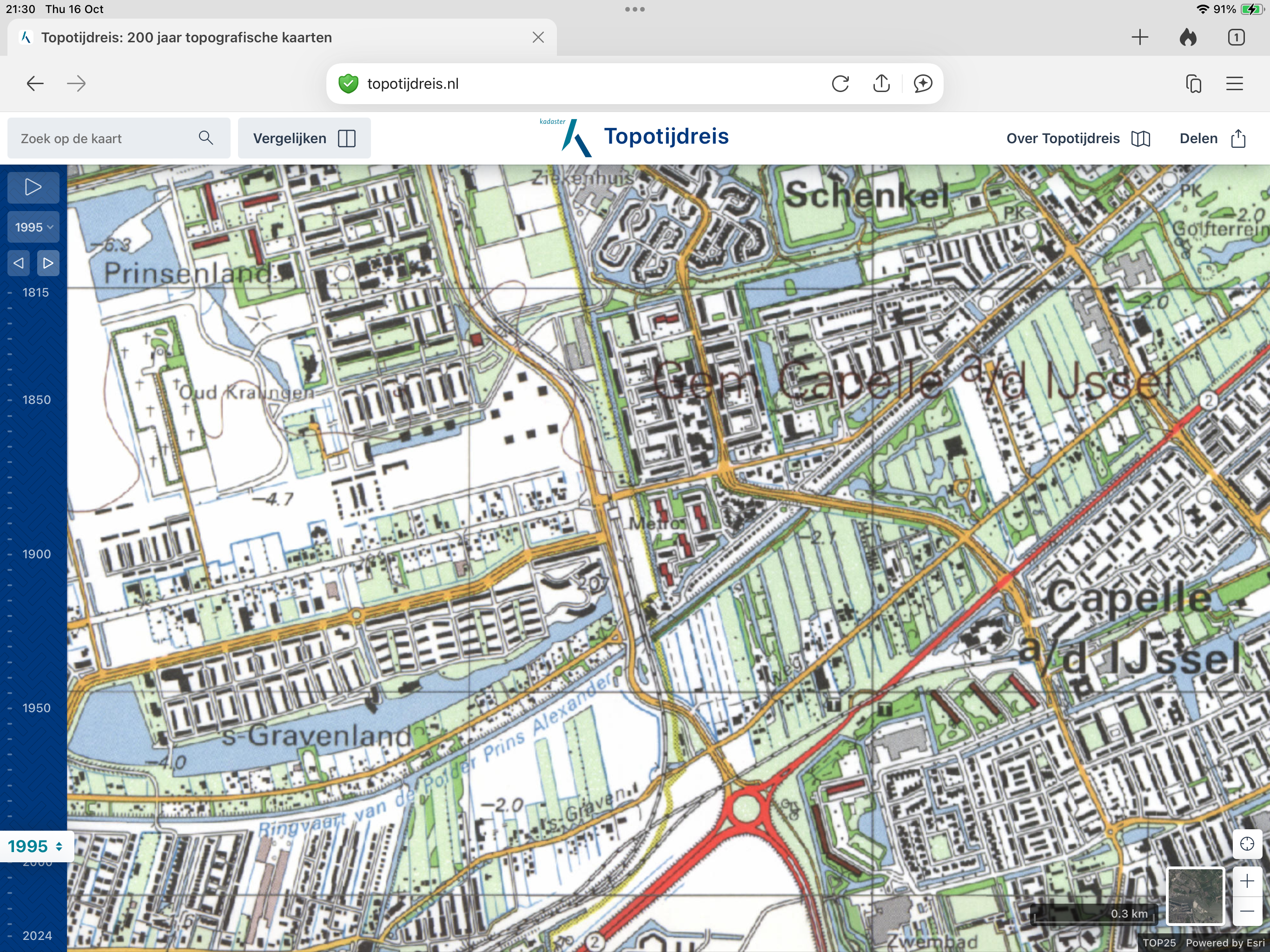Step to the next map year
Viewport: 1270px width, 952px height.
pos(48,263)
